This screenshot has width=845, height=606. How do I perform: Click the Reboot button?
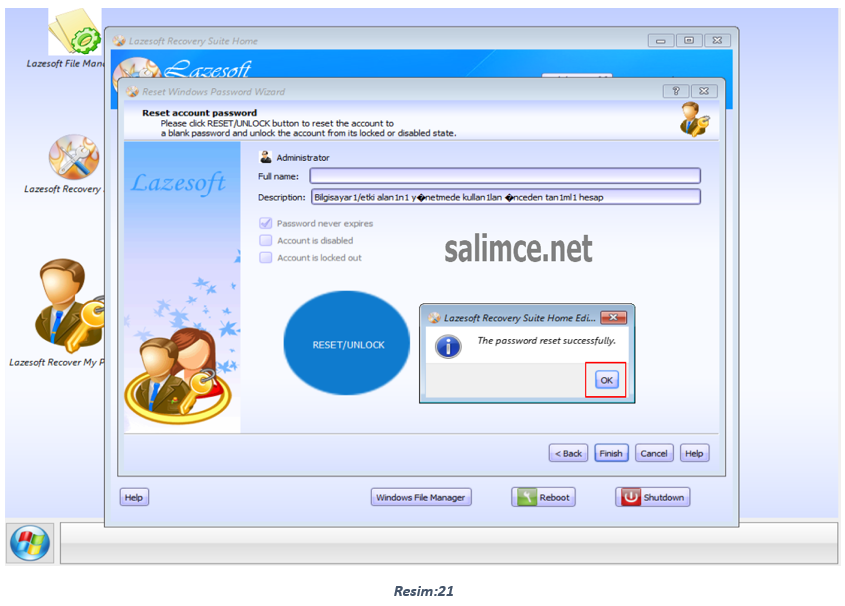(543, 497)
